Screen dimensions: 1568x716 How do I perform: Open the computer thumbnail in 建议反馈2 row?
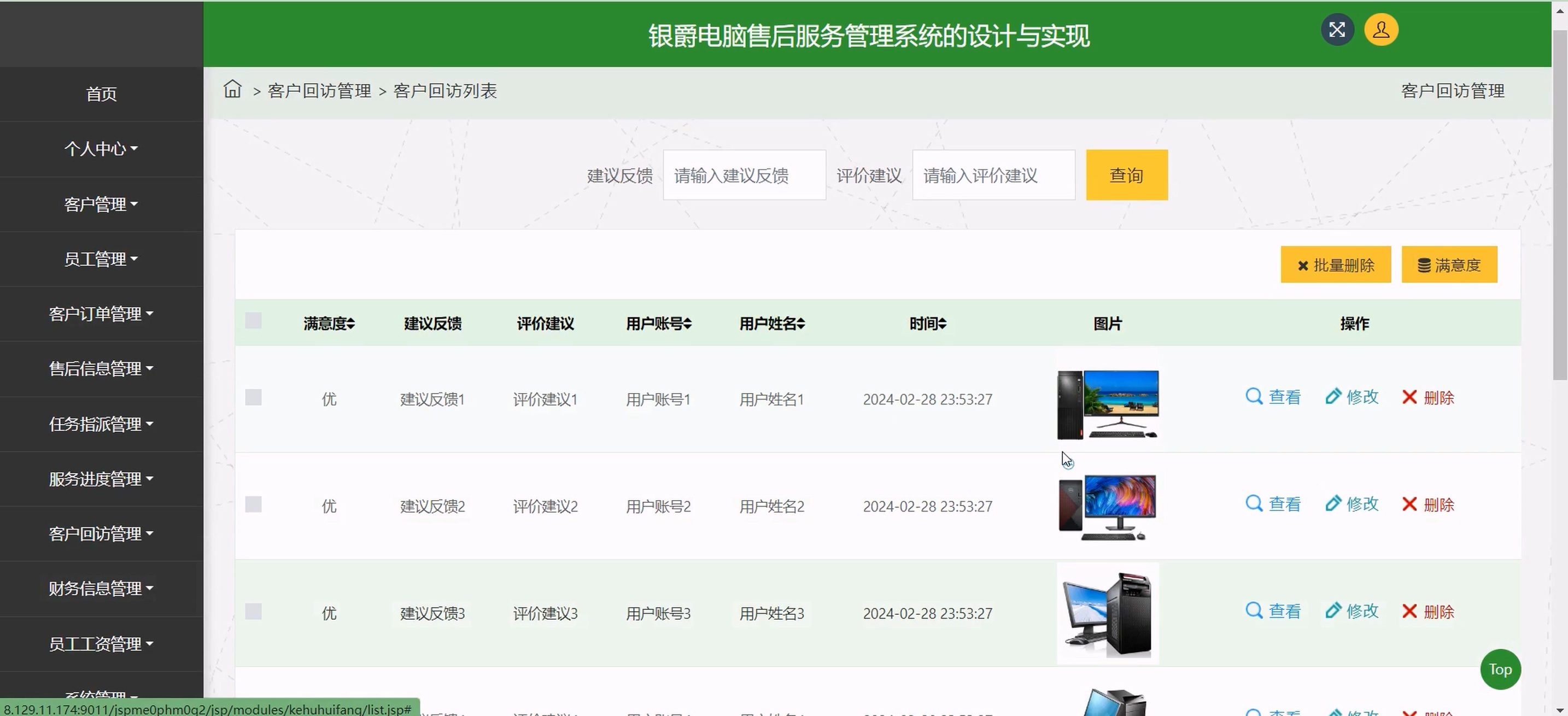(x=1108, y=507)
